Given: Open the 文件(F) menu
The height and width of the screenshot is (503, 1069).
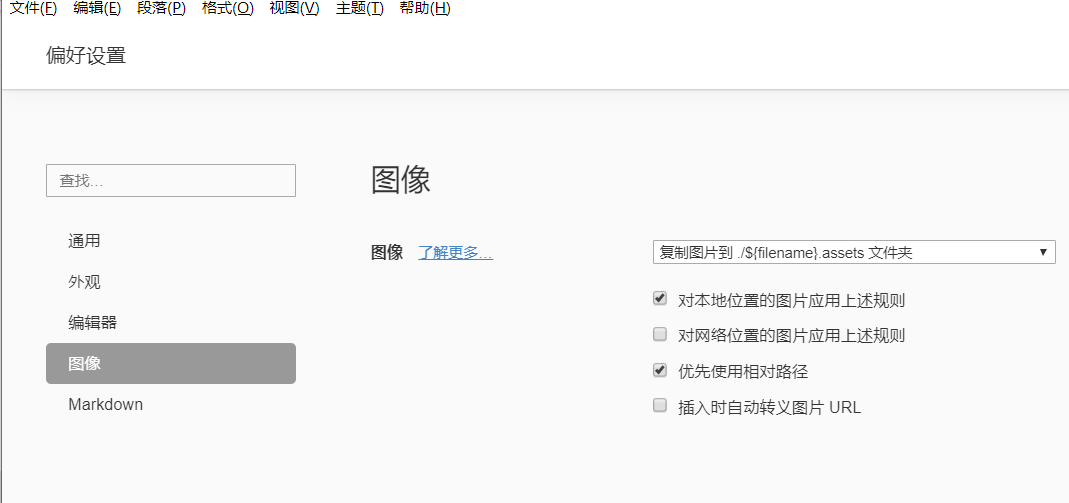Looking at the screenshot, I should click(x=33, y=8).
